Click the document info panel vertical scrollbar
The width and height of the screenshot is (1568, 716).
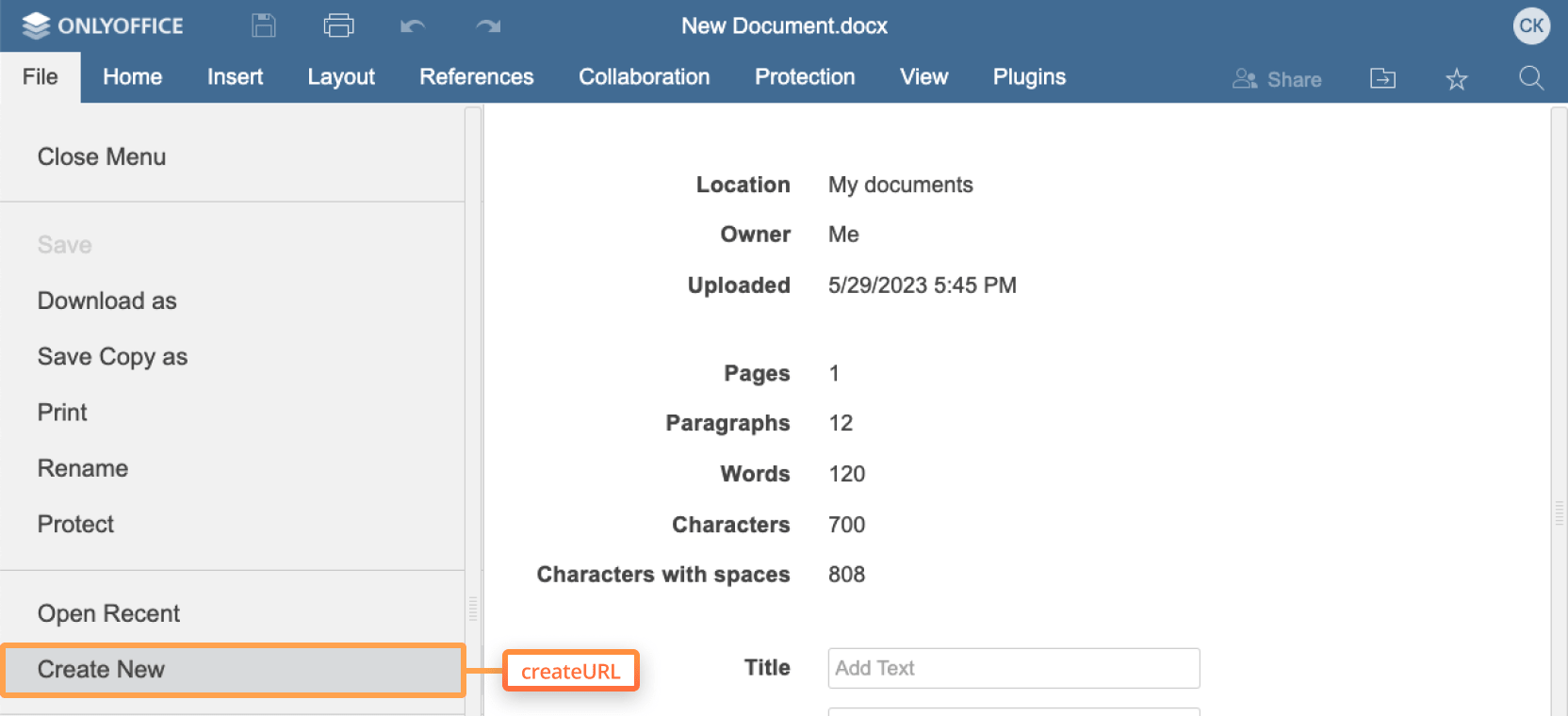pyautogui.click(x=1559, y=411)
